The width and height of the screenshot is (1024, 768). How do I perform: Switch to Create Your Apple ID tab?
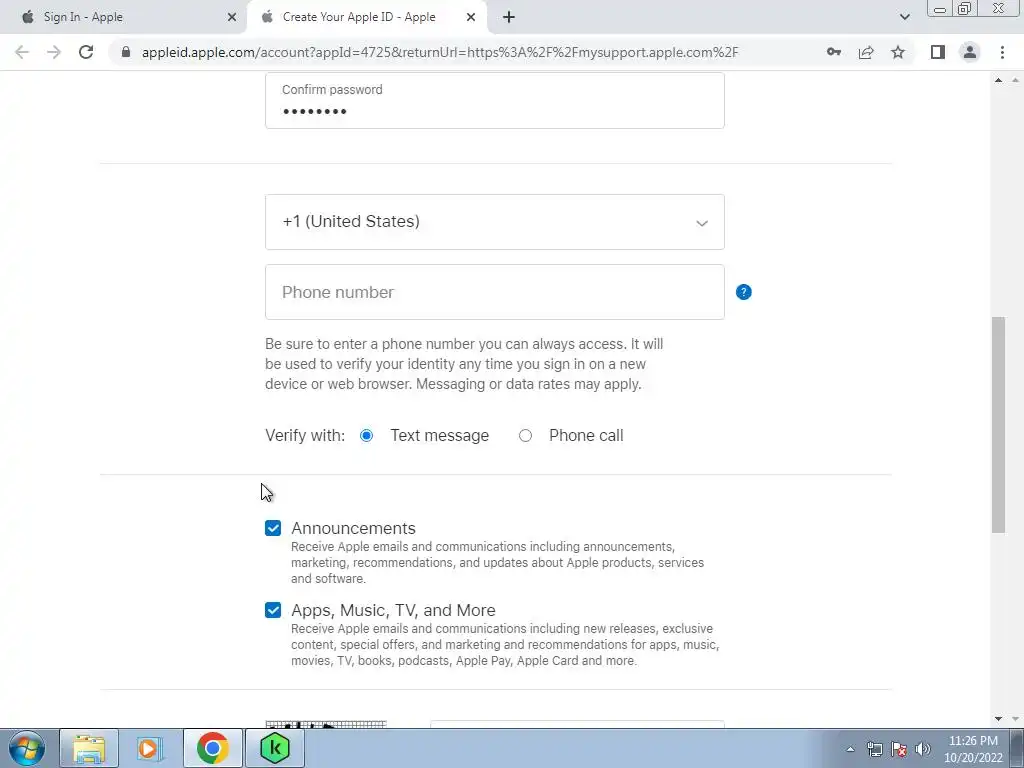point(366,17)
